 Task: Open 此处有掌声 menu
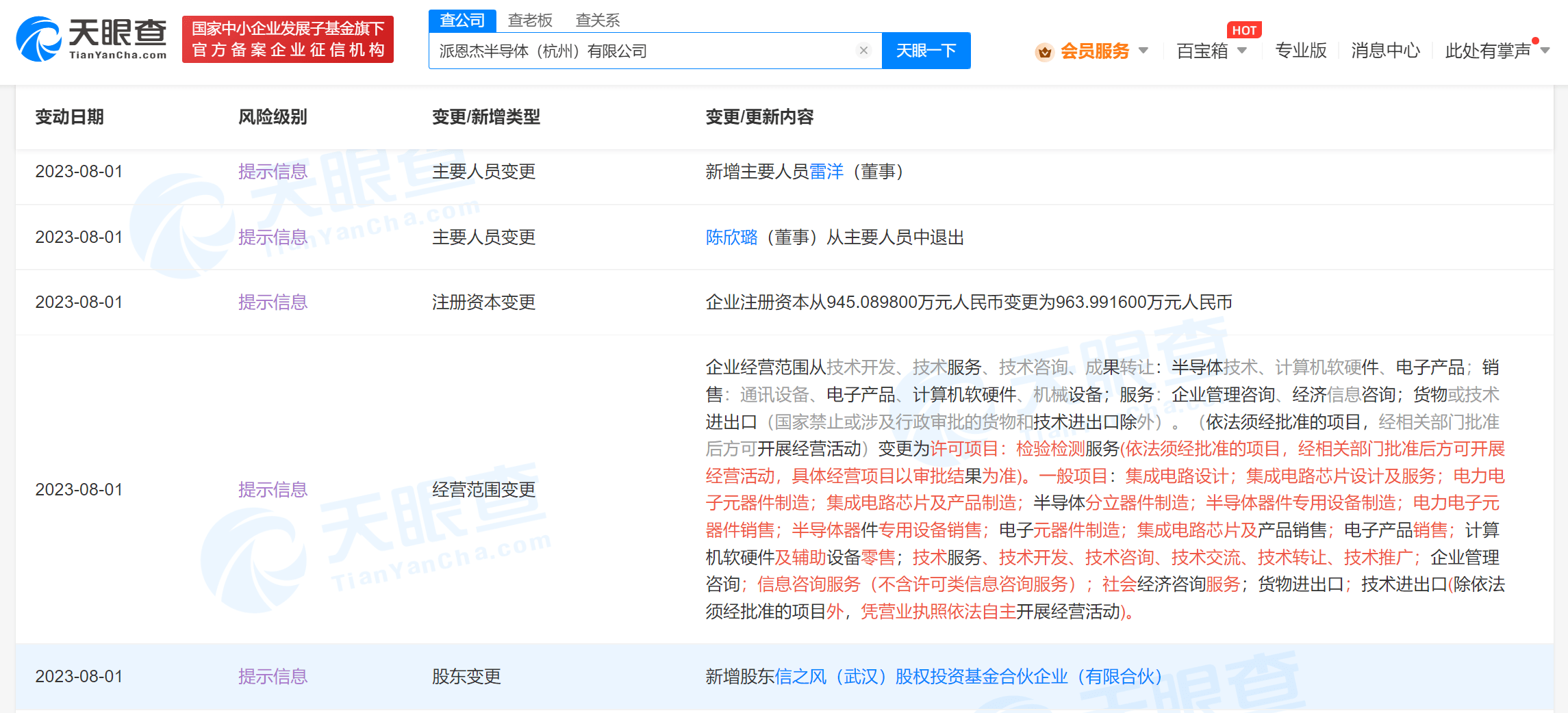click(x=1488, y=51)
